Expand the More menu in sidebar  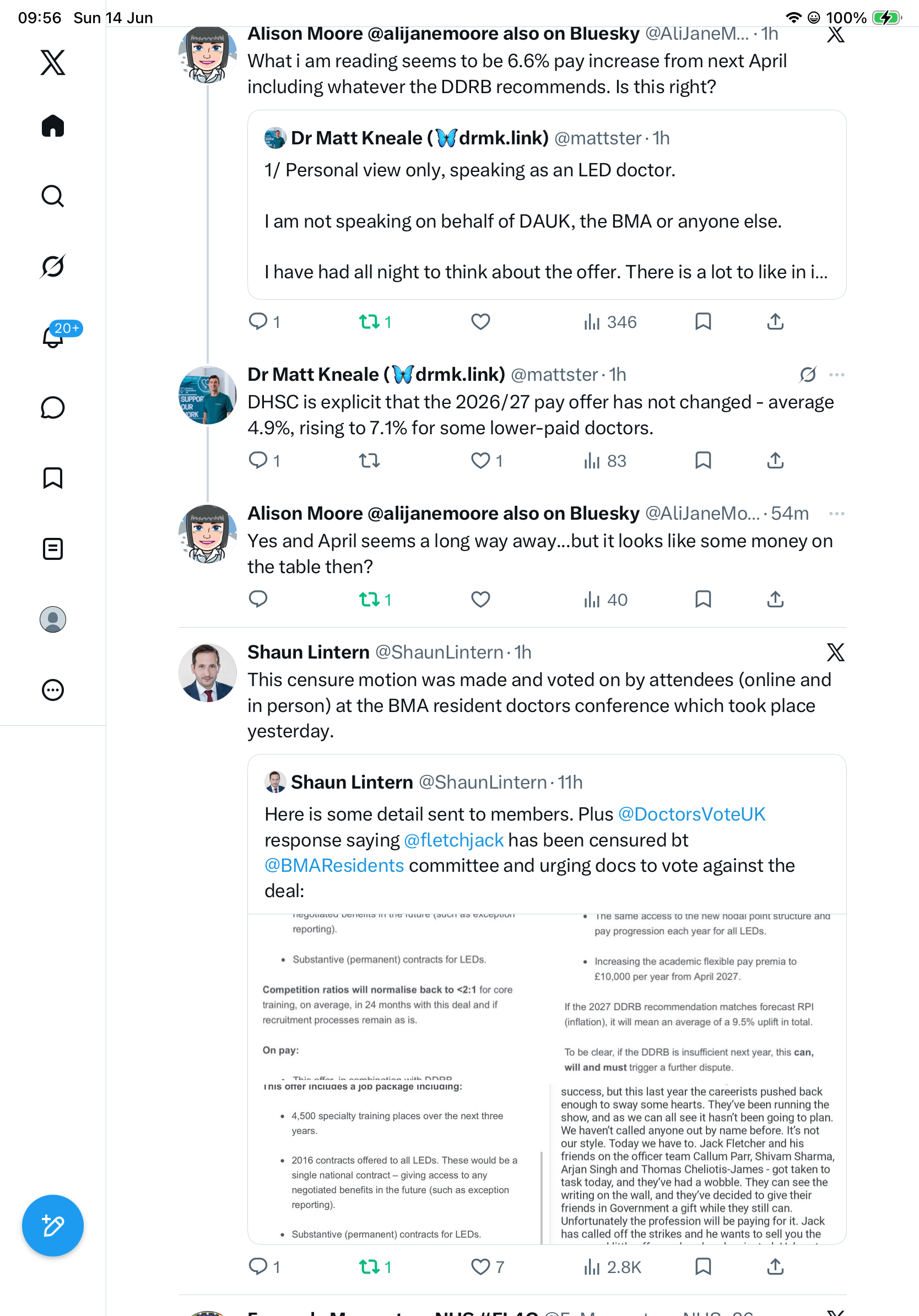tap(53, 690)
